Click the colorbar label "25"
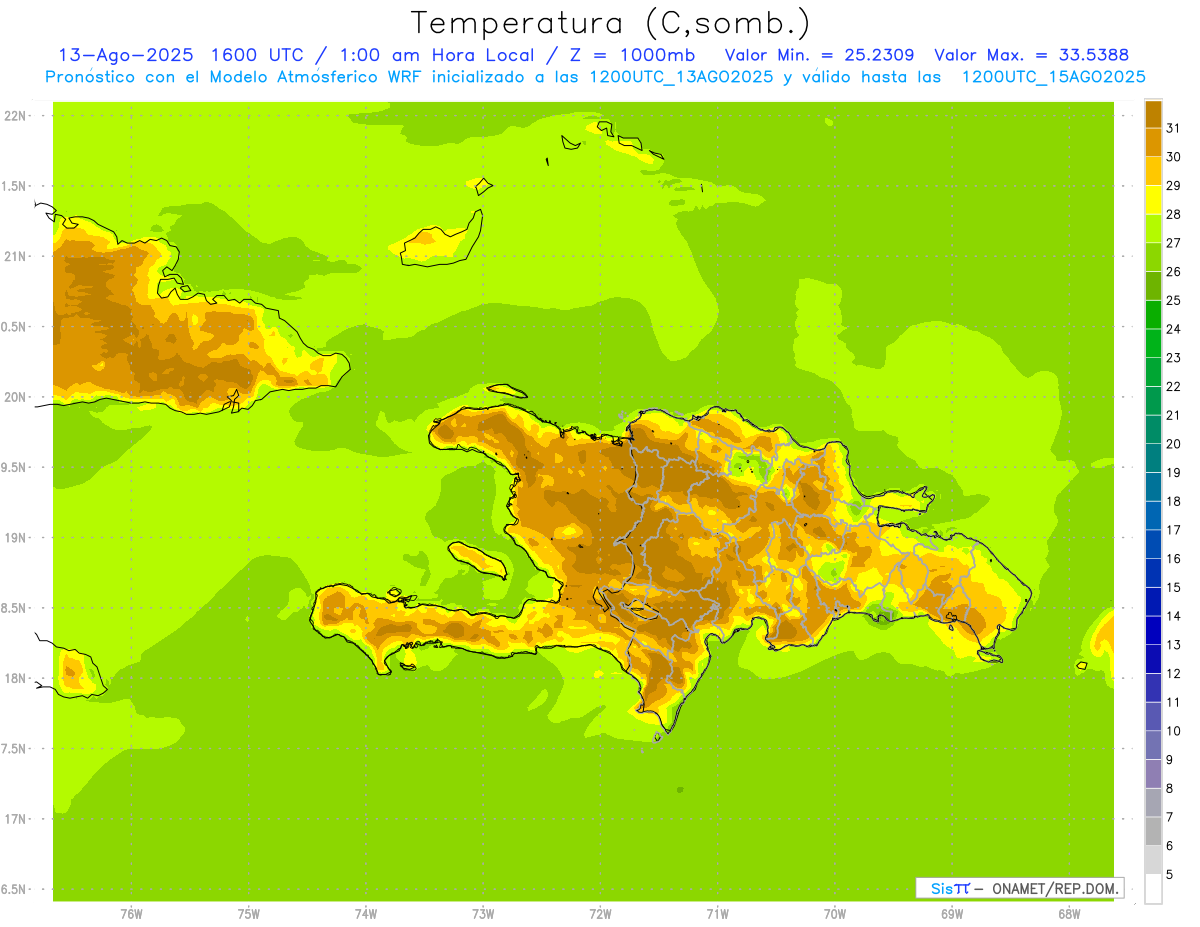 tap(1173, 300)
